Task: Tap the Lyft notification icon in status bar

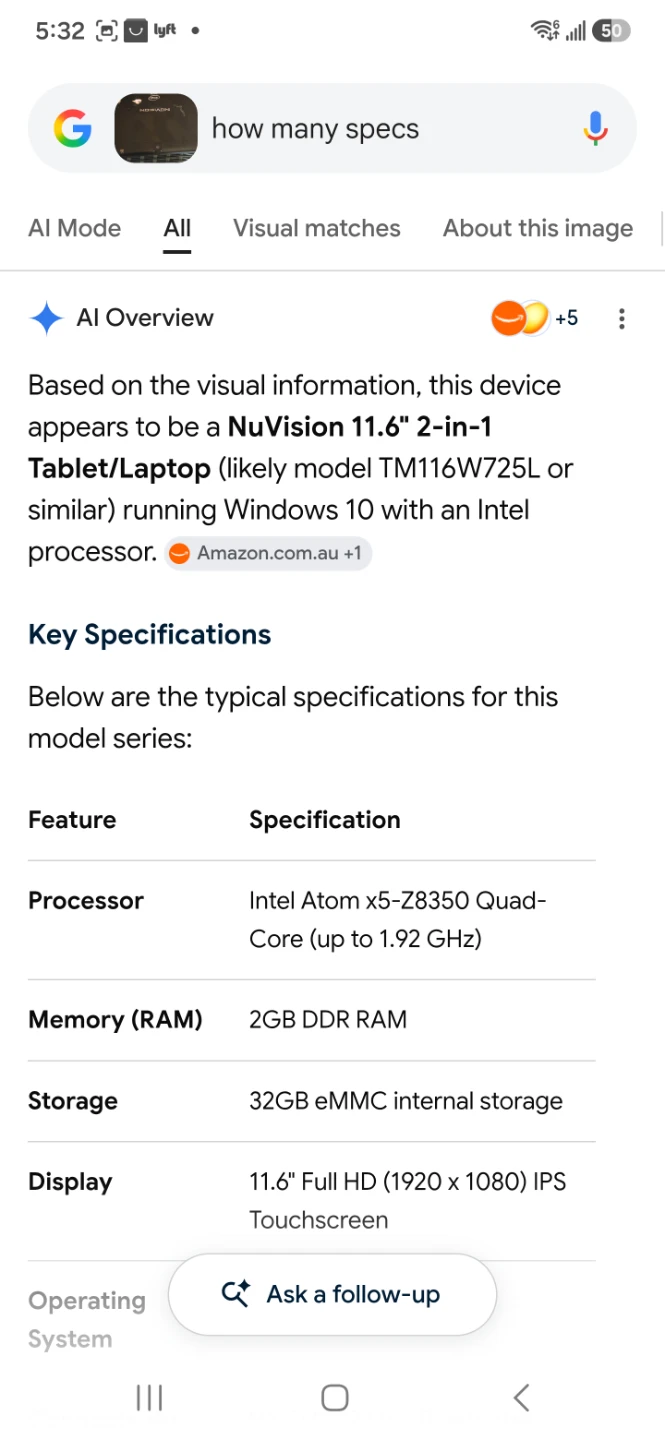Action: 165,31
